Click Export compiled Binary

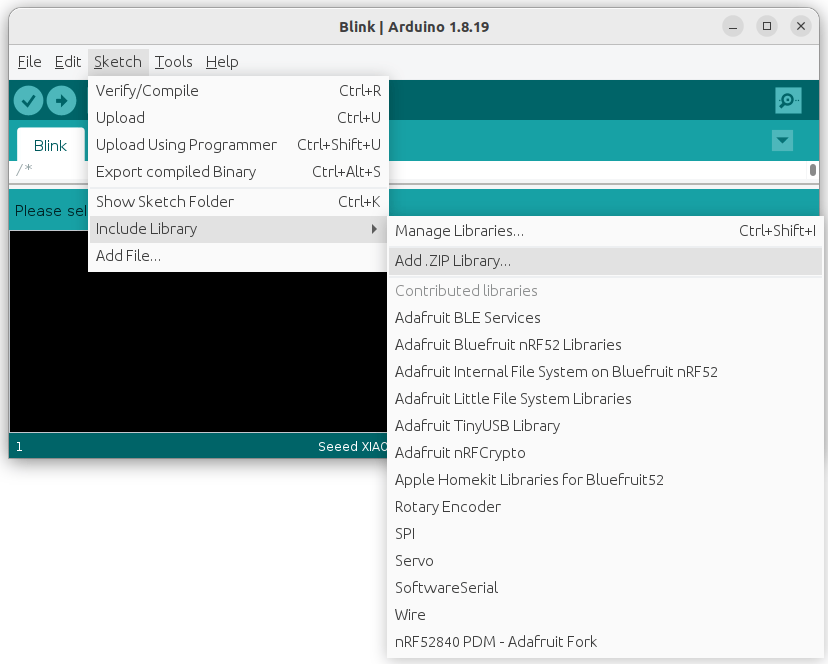pos(176,172)
